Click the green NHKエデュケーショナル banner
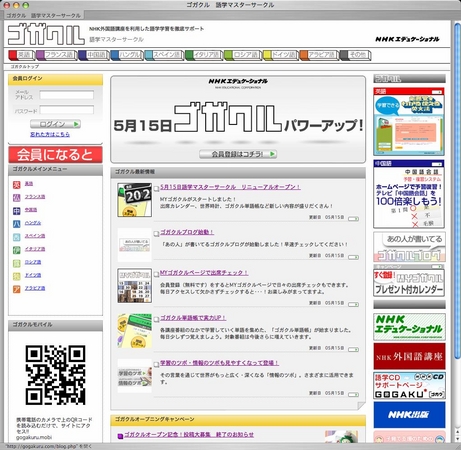This screenshot has height=450, width=461. point(409,327)
